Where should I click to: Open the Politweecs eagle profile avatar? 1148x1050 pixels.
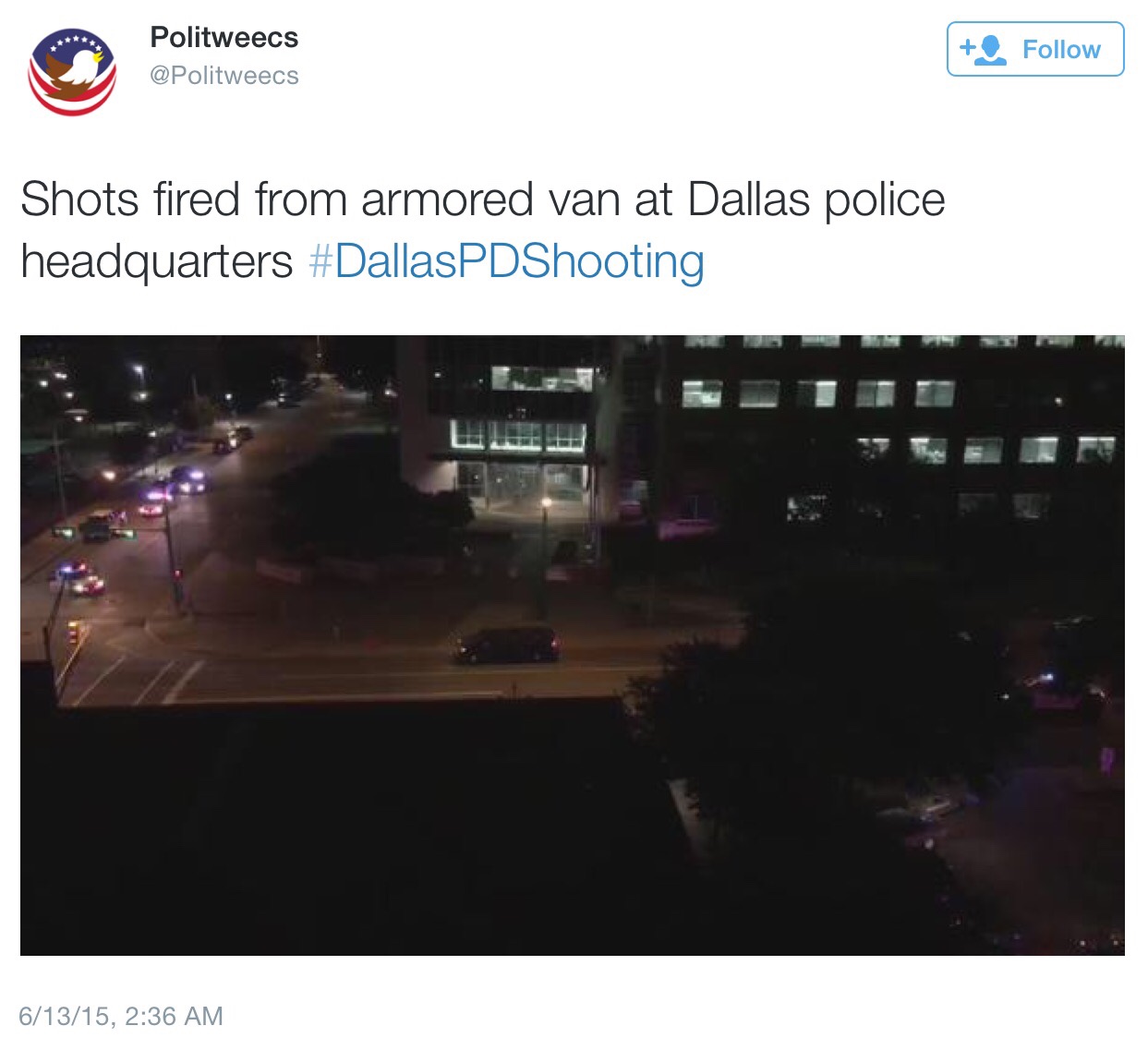pos(72,71)
